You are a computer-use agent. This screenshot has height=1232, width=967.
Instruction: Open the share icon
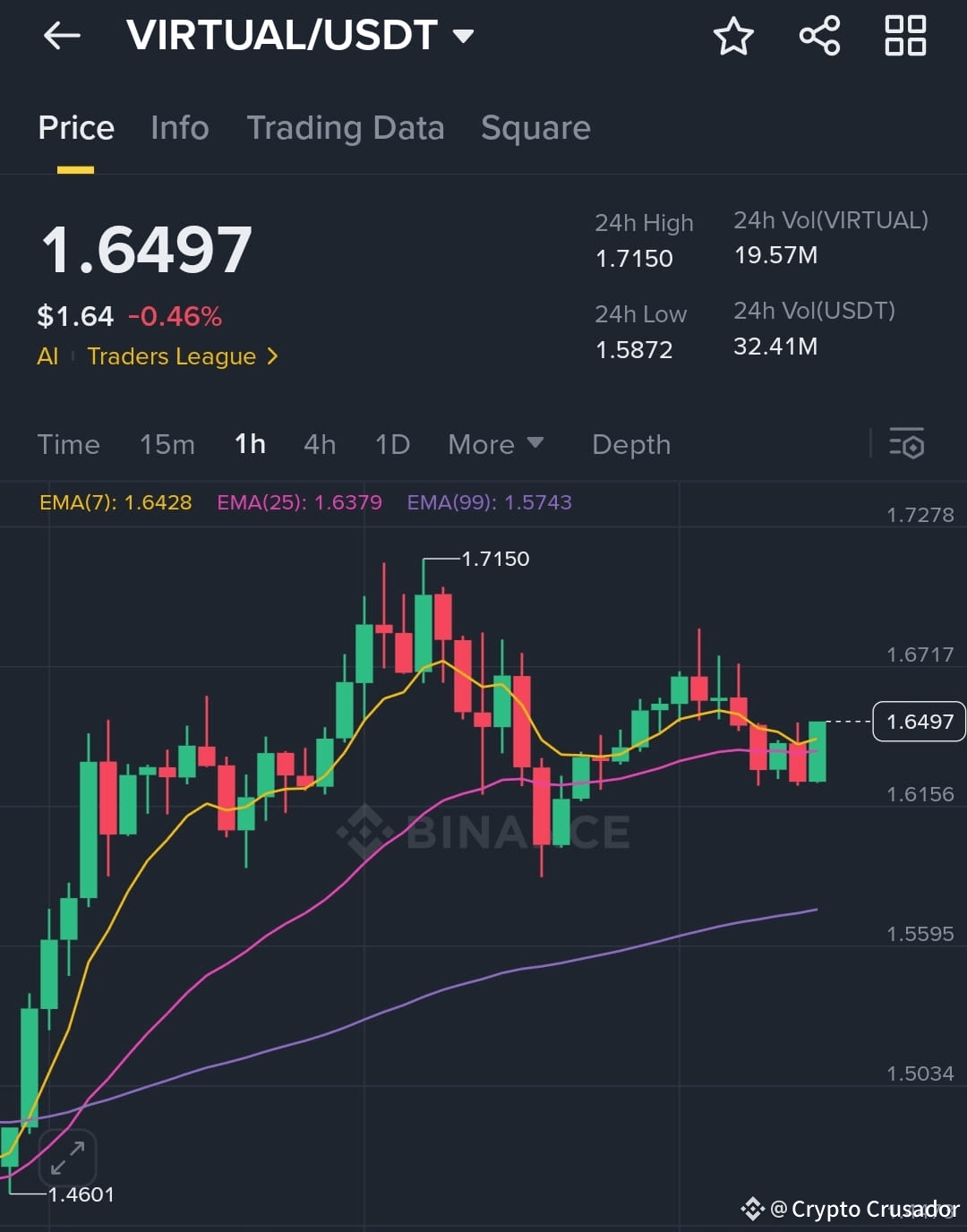click(818, 37)
